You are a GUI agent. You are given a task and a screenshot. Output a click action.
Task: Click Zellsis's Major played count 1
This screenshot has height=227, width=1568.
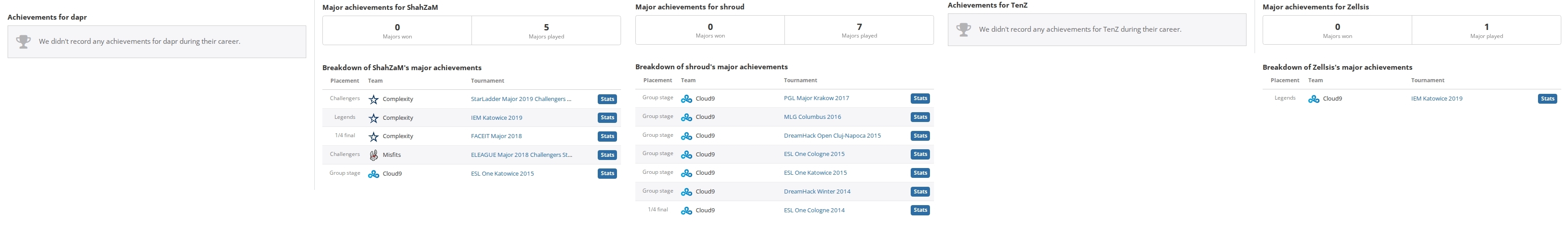click(1487, 27)
